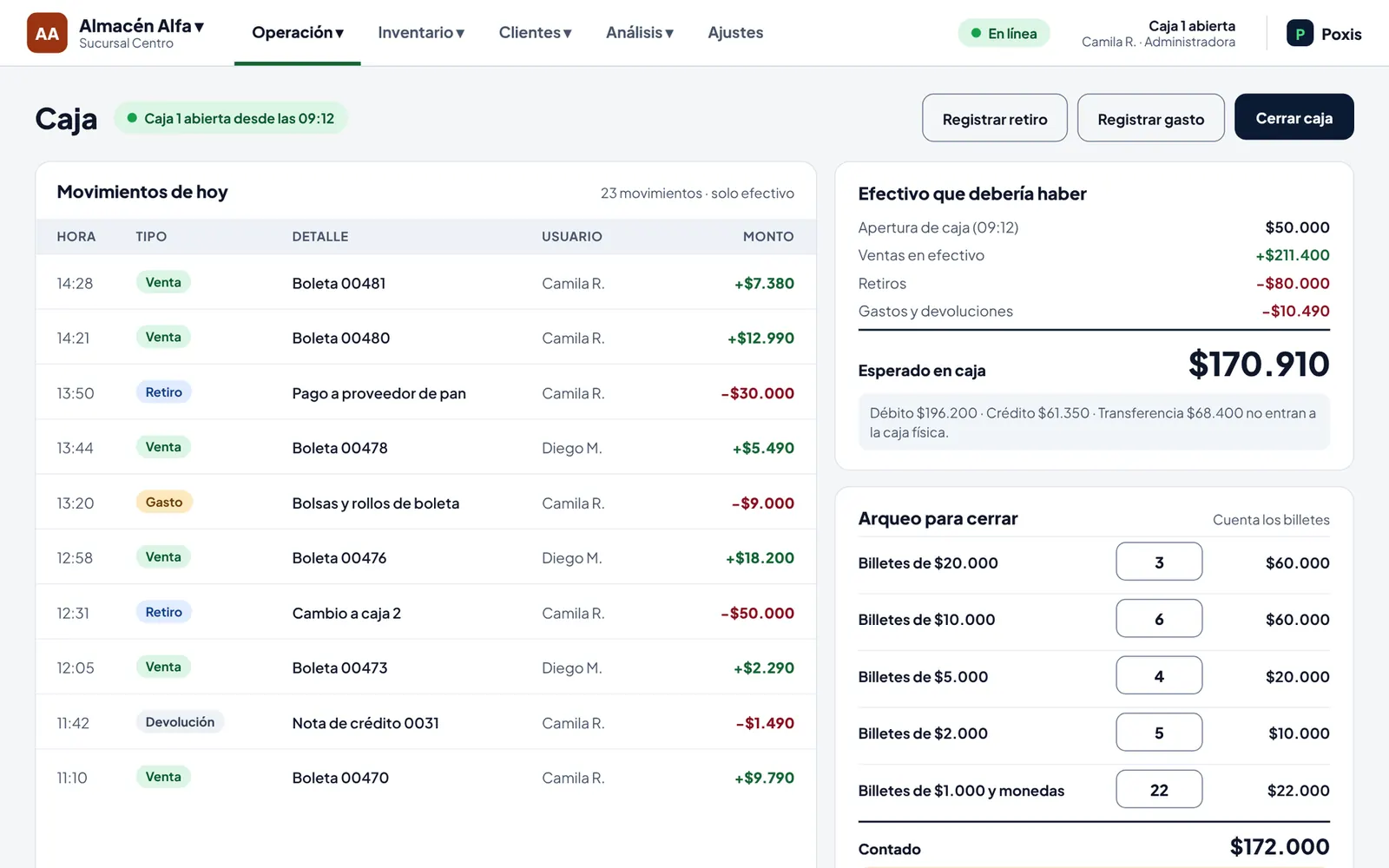
Task: Click the Retiro tag for Pago a proveedor
Action: tap(164, 392)
